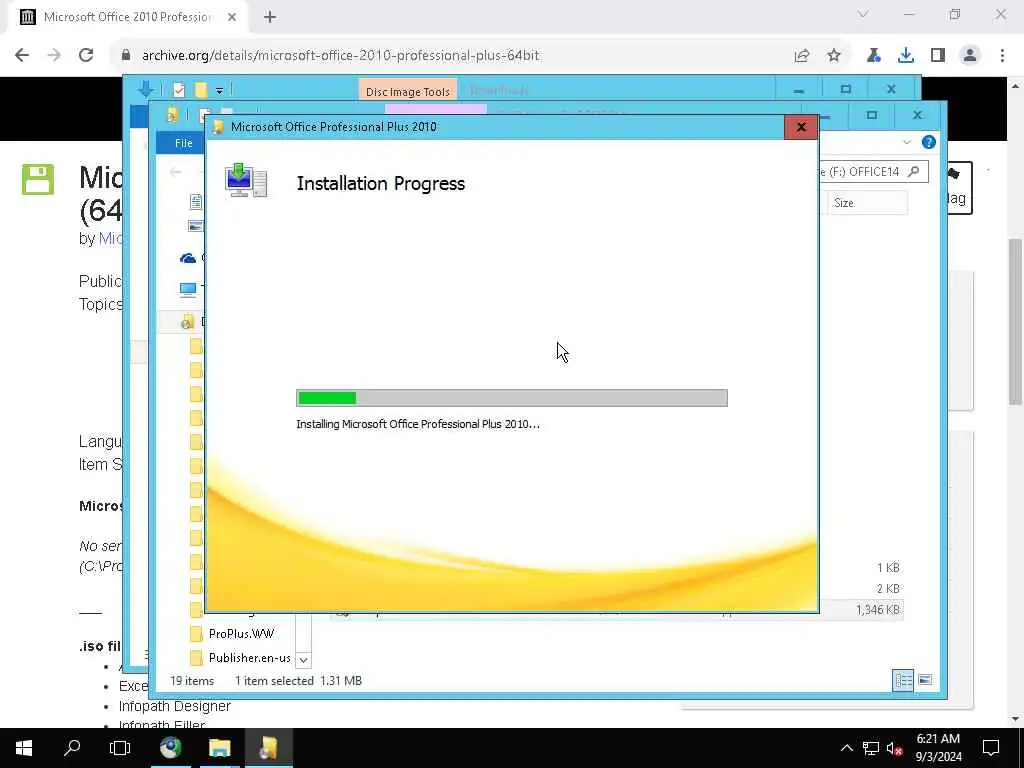This screenshot has width=1024, height=768.
Task: Open the File tab in Explorer
Action: click(x=183, y=143)
